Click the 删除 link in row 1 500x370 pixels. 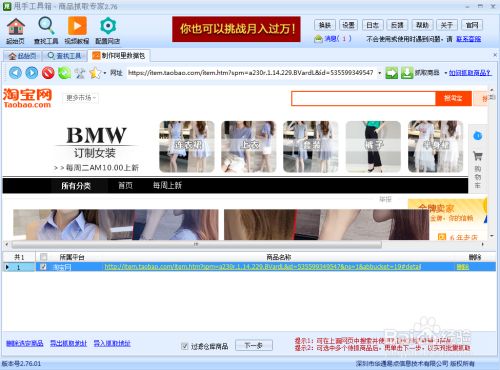(463, 267)
